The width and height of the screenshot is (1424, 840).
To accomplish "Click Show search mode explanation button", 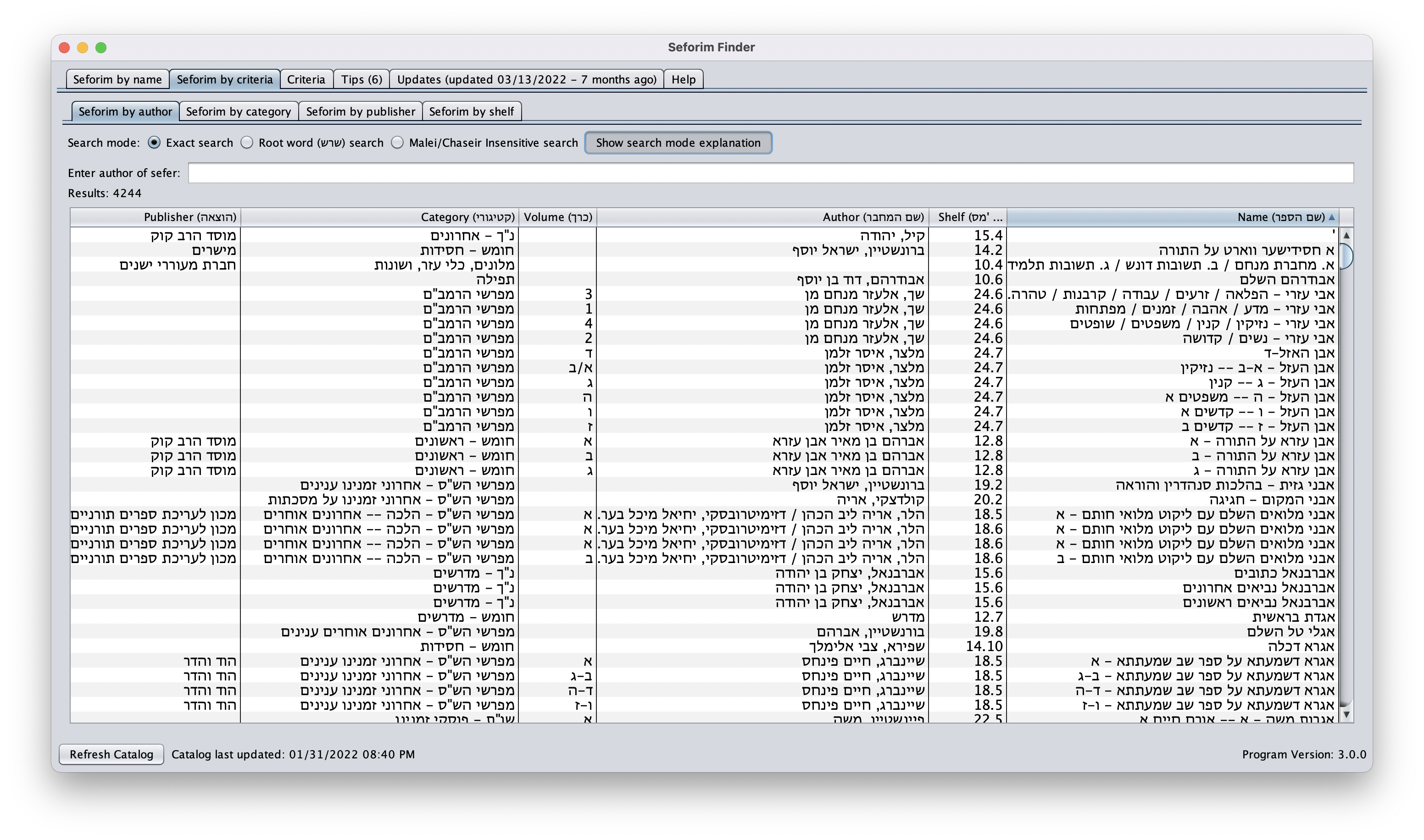I will tap(678, 143).
